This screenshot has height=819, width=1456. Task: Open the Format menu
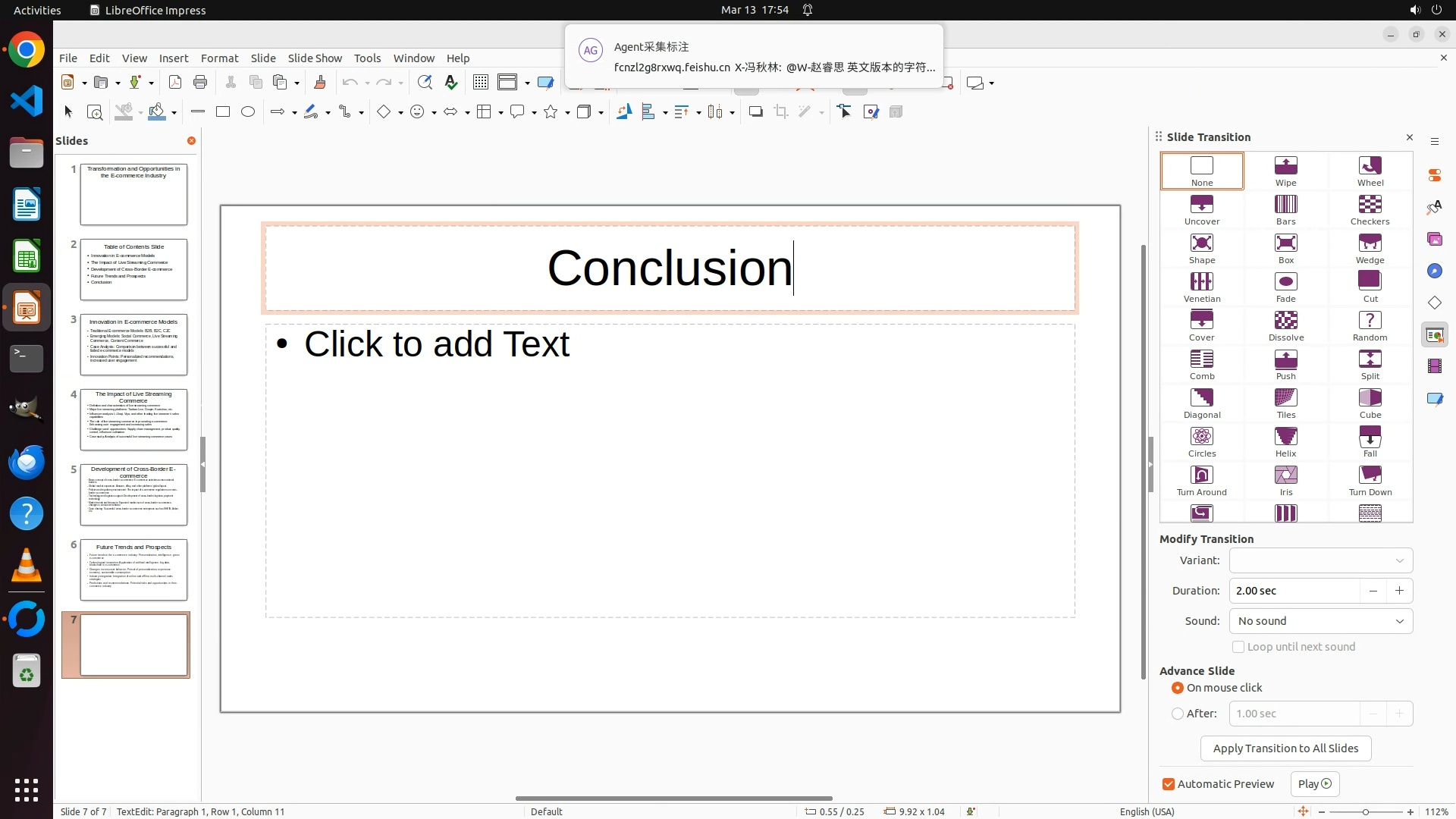219,58
